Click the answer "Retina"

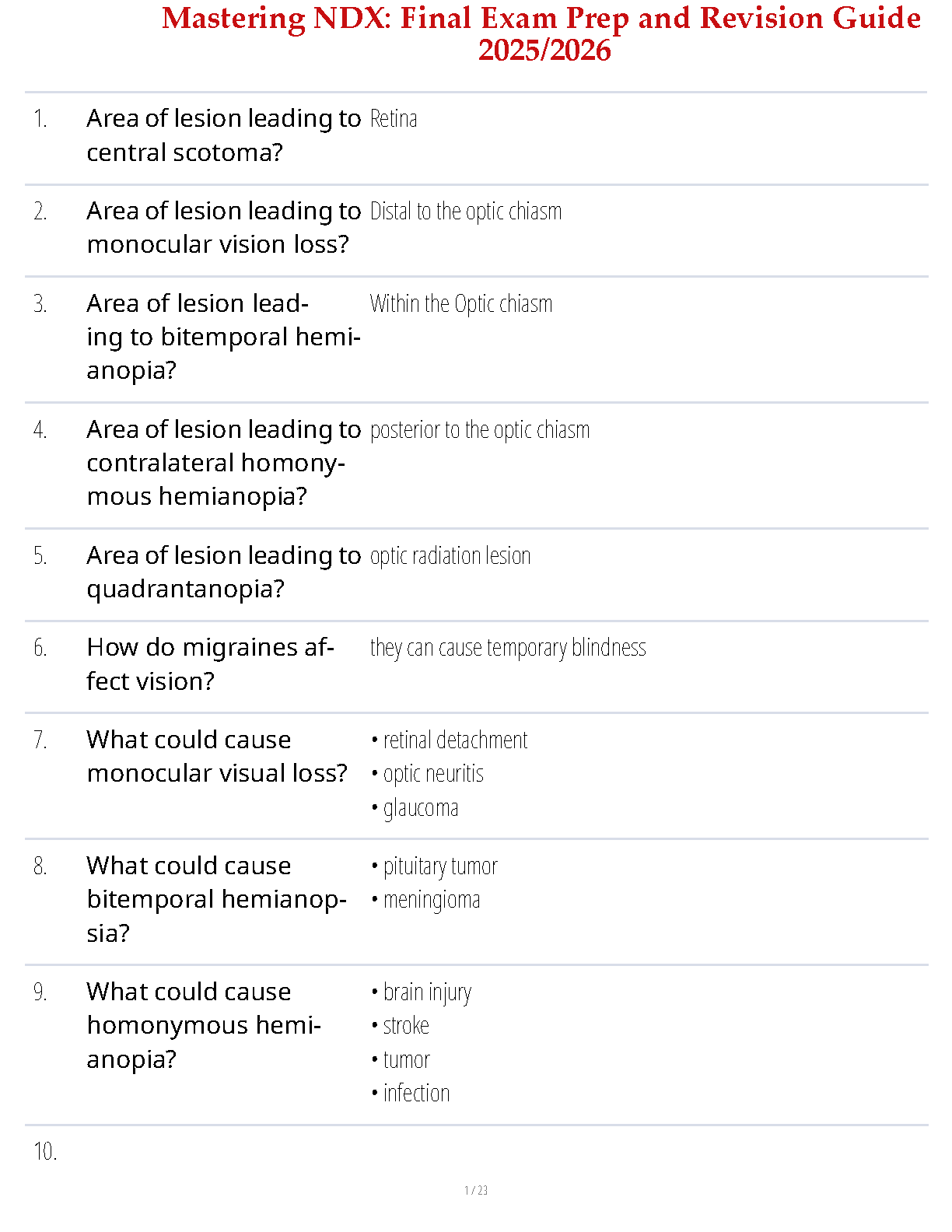pyautogui.click(x=394, y=119)
